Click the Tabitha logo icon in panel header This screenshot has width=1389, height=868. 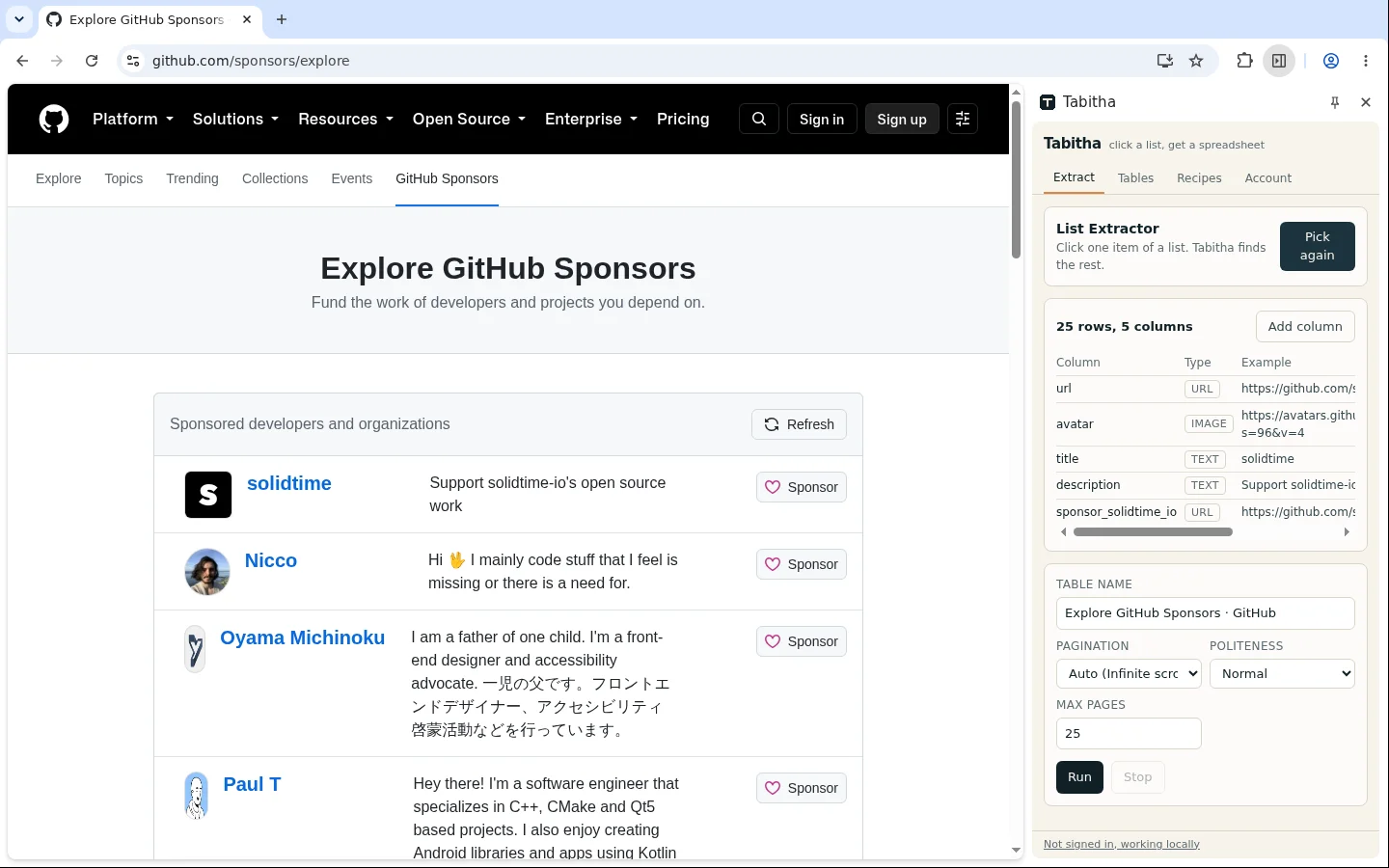click(x=1048, y=102)
